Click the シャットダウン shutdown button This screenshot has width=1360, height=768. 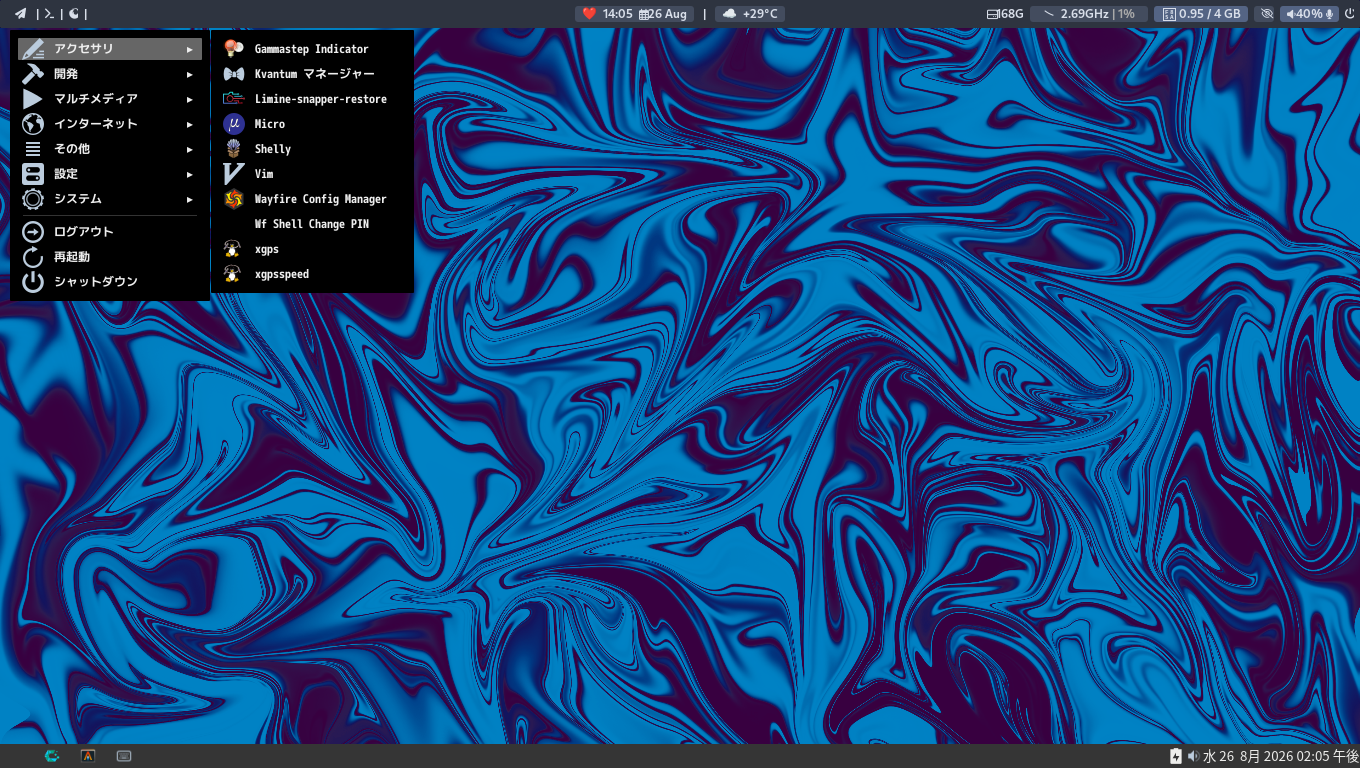[110, 282]
